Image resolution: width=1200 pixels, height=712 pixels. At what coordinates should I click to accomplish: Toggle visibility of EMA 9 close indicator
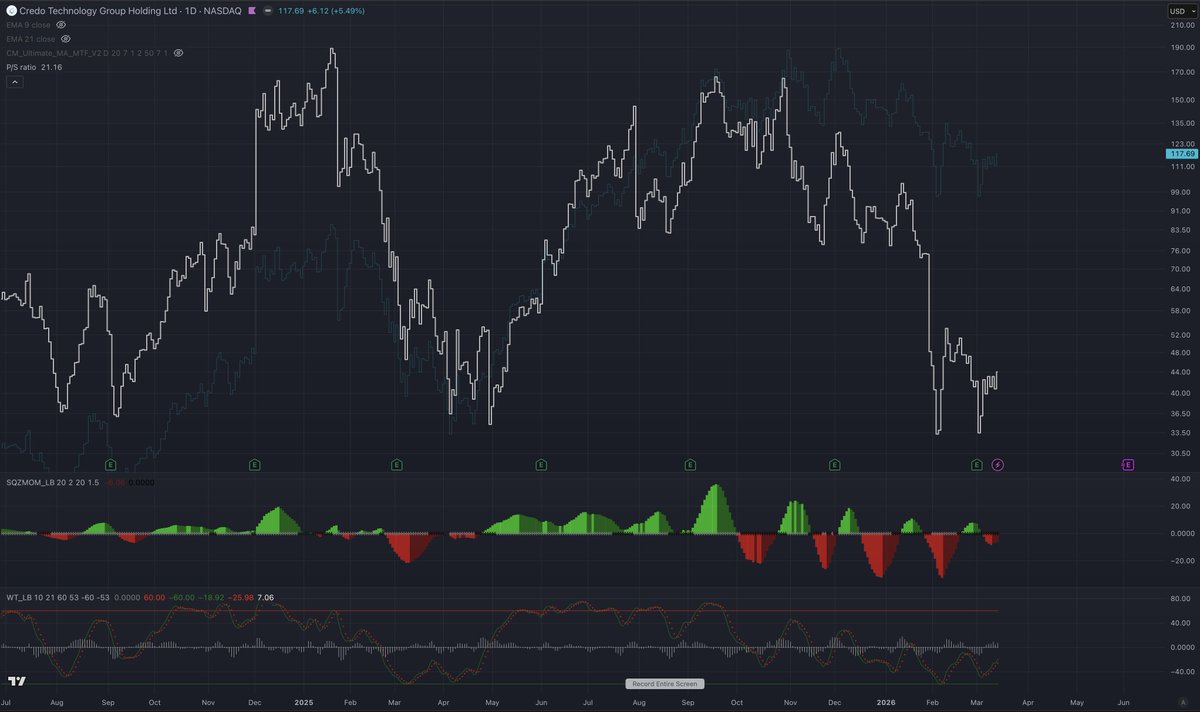(x=62, y=24)
